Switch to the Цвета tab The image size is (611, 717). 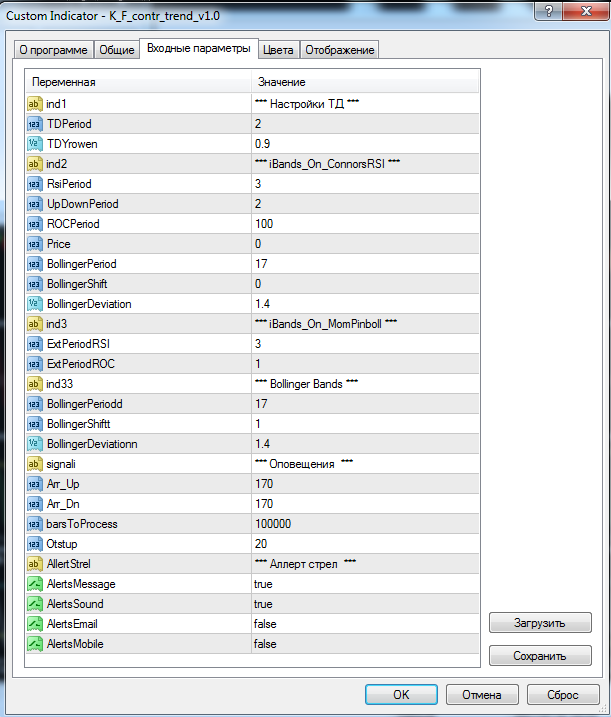278,50
